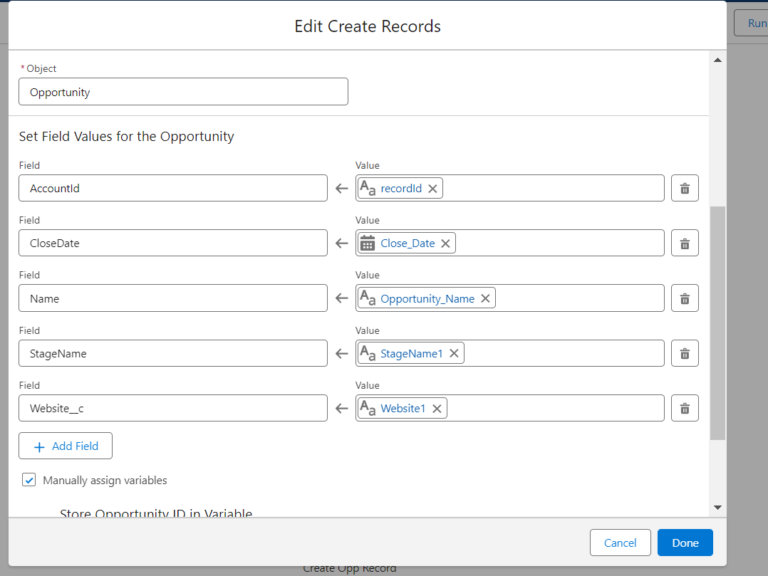This screenshot has height=576, width=768.
Task: Click the Website__c field input
Action: pyautogui.click(x=173, y=408)
